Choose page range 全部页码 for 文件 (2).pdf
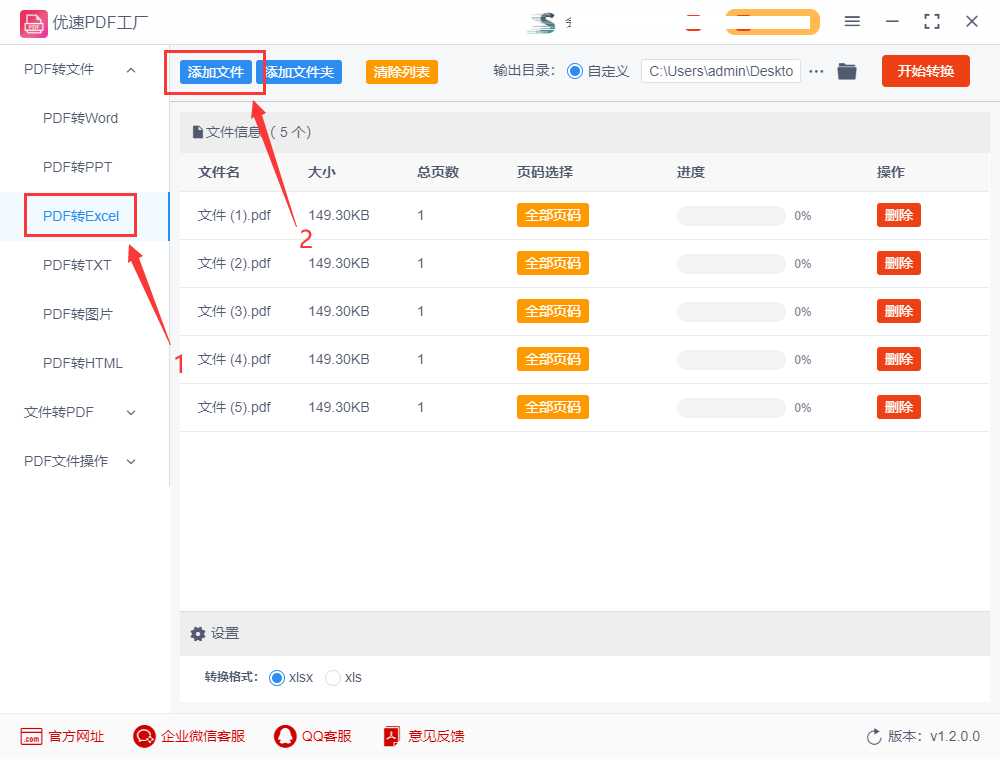 click(553, 263)
